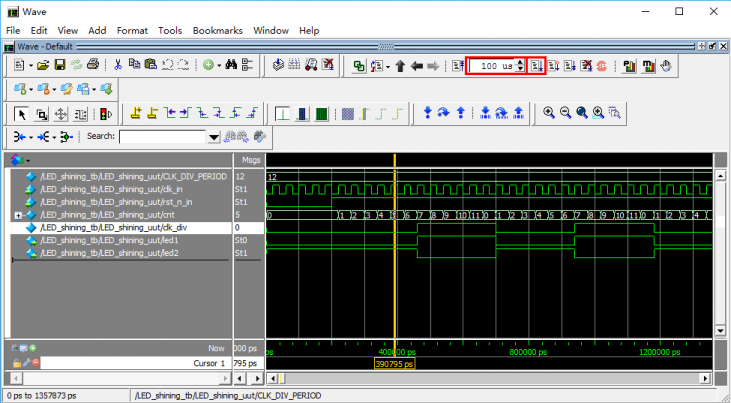Click the Insert Cursor icon
Screen dimensions: 731x403
click(136, 113)
